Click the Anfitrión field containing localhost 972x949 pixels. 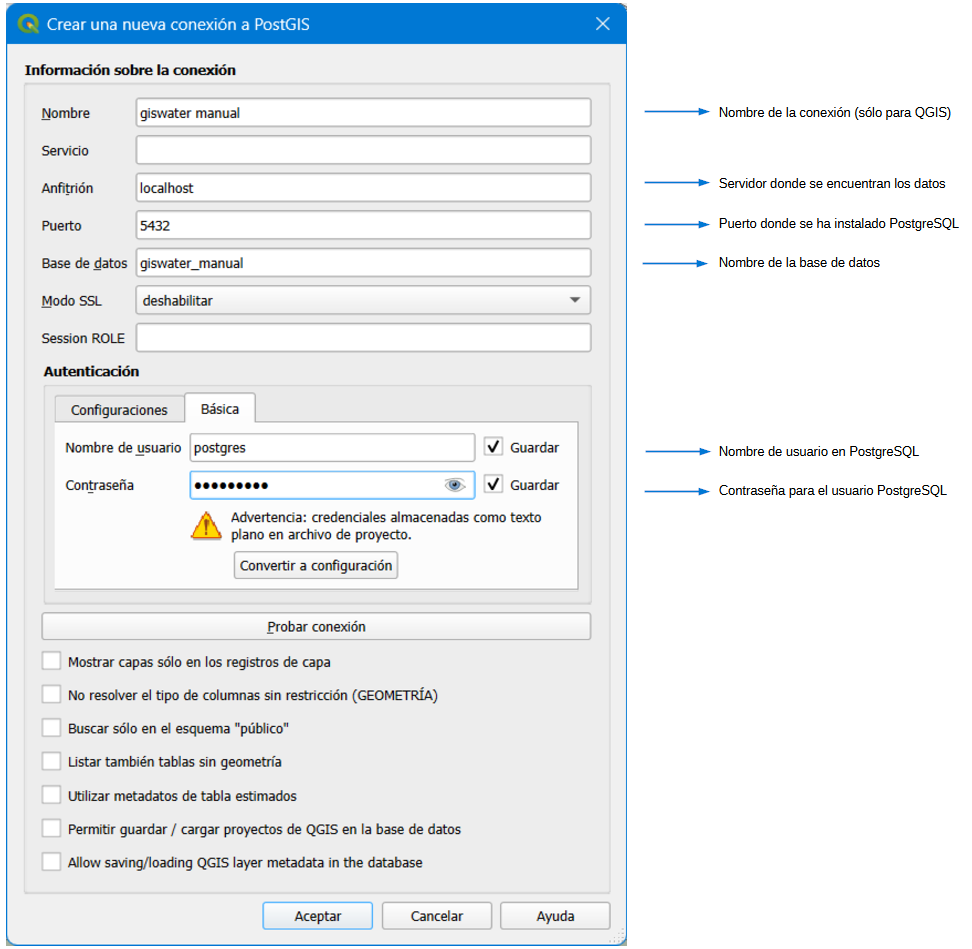click(x=363, y=188)
